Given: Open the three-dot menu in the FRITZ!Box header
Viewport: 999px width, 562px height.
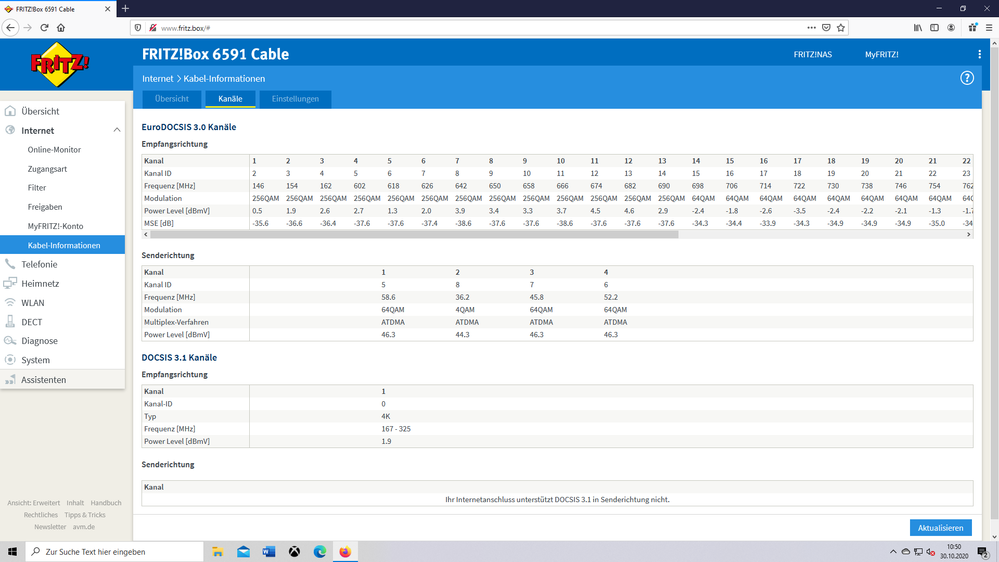Looking at the screenshot, I should [979, 55].
